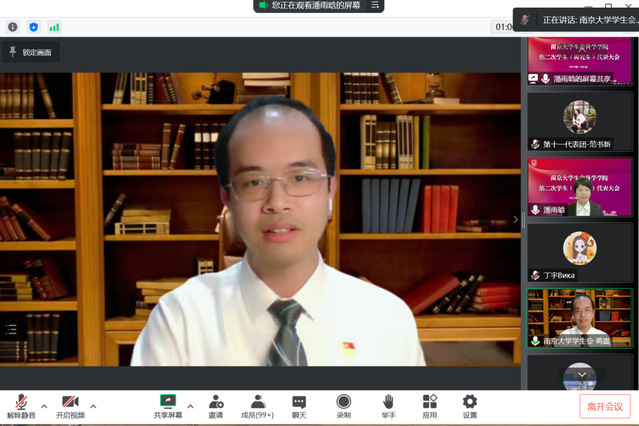Select 丁宇Вика participant thumbnail
The image size is (639, 426).
(580, 254)
